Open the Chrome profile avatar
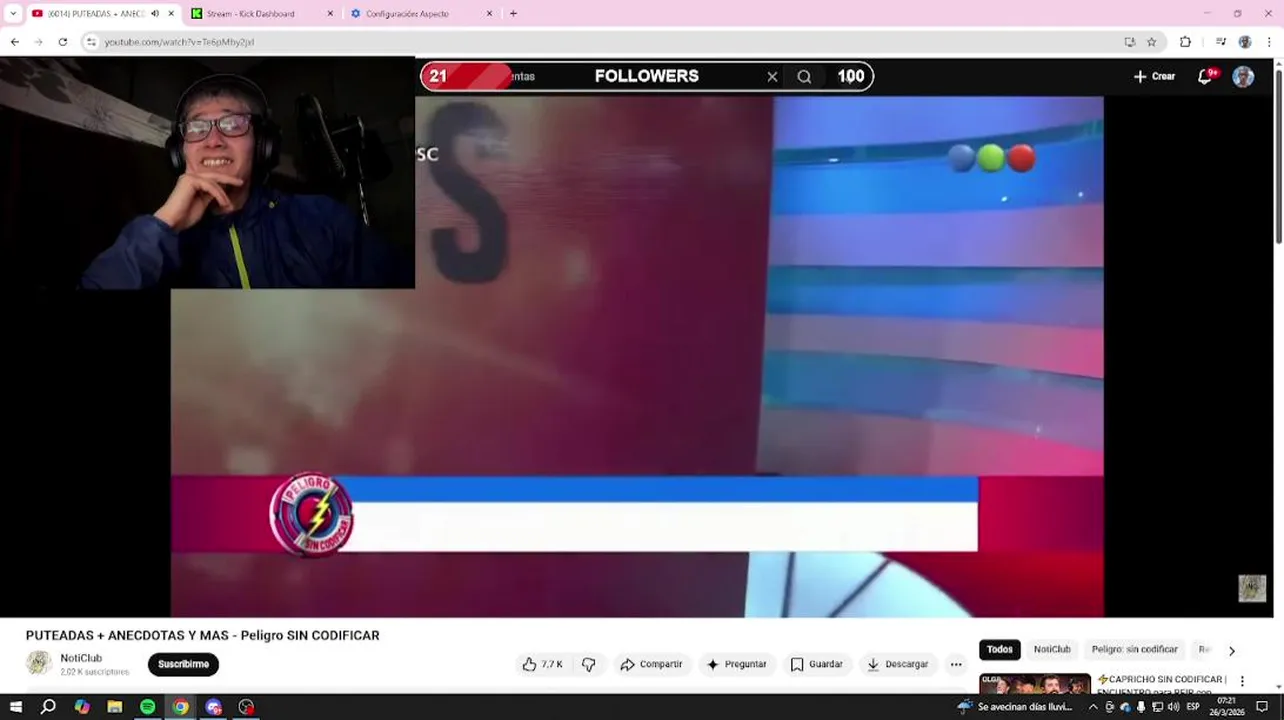Screen dimensions: 1284x720 pos(1245,42)
